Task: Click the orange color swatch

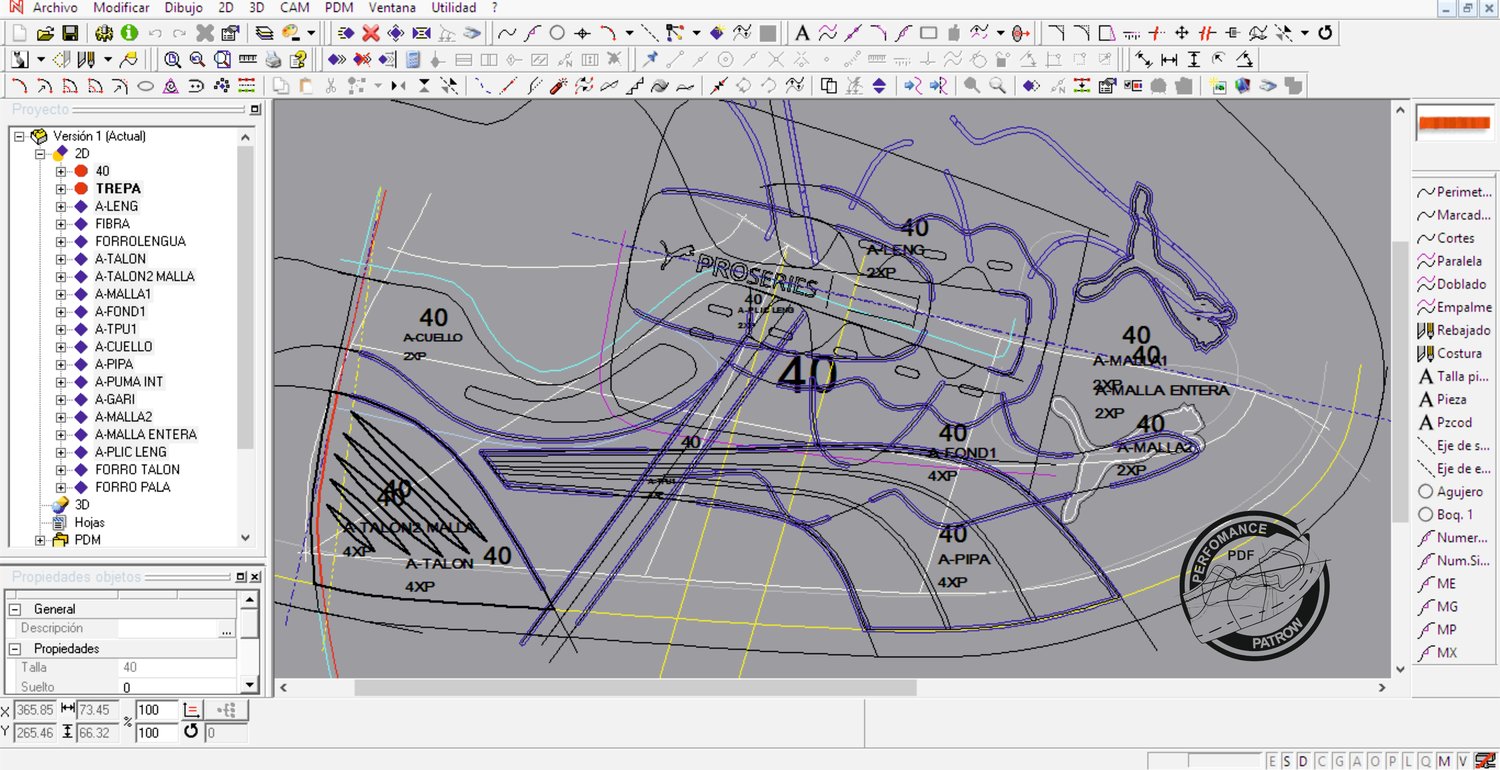Action: pyautogui.click(x=1454, y=124)
